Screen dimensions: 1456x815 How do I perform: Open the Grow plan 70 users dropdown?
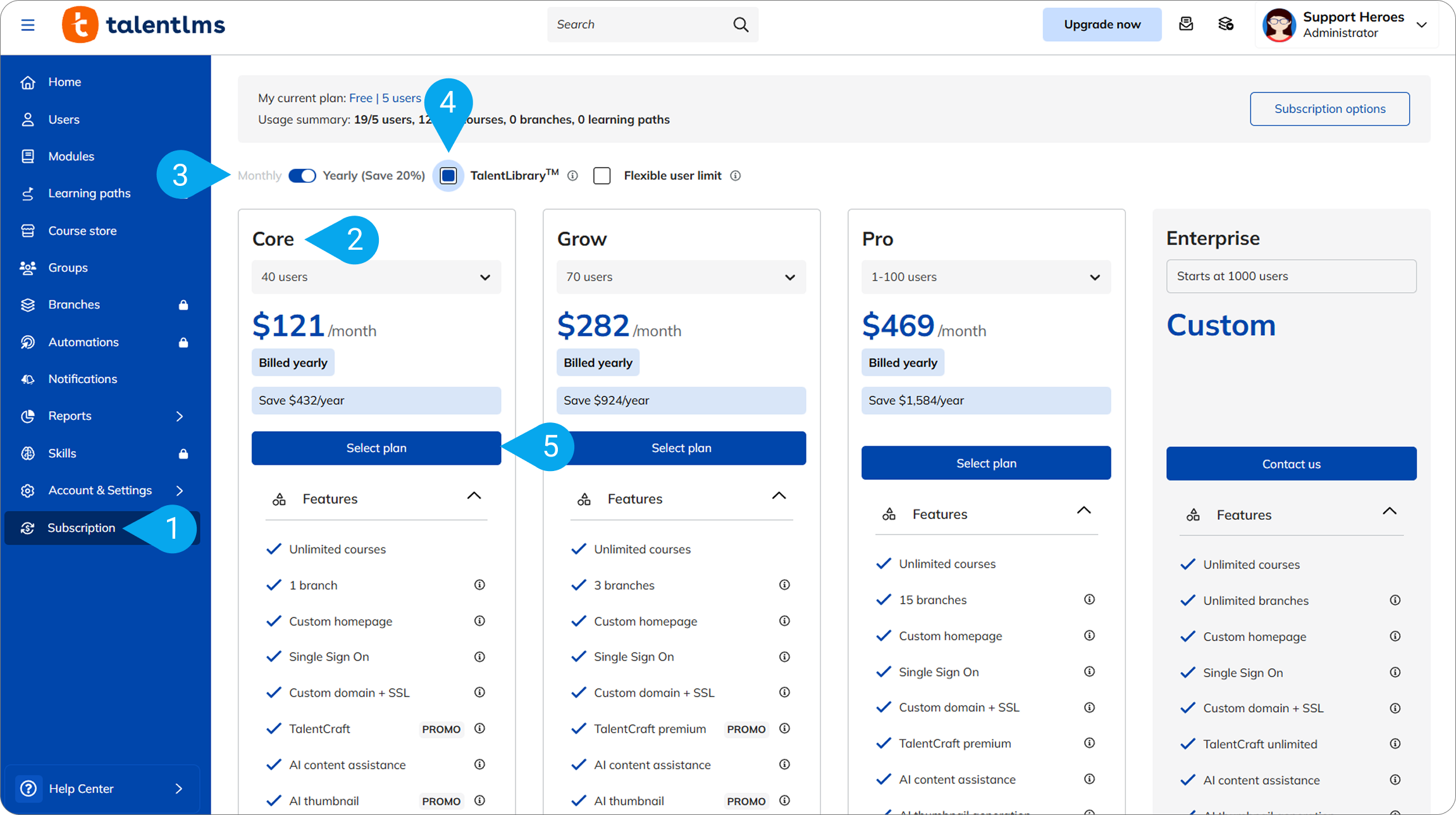[681, 277]
